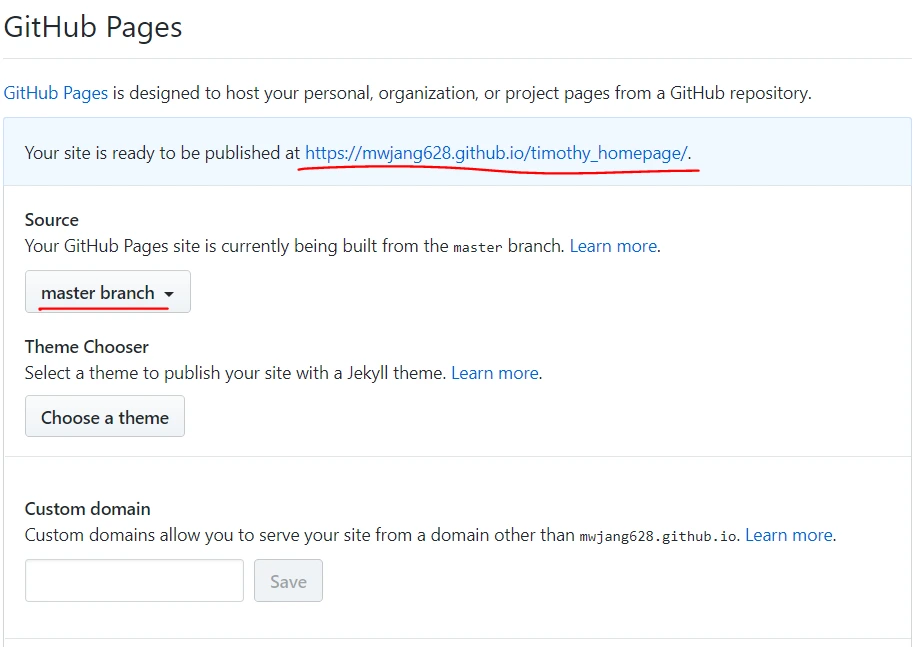
Task: Click Learn more about the source branch
Action: (x=613, y=246)
